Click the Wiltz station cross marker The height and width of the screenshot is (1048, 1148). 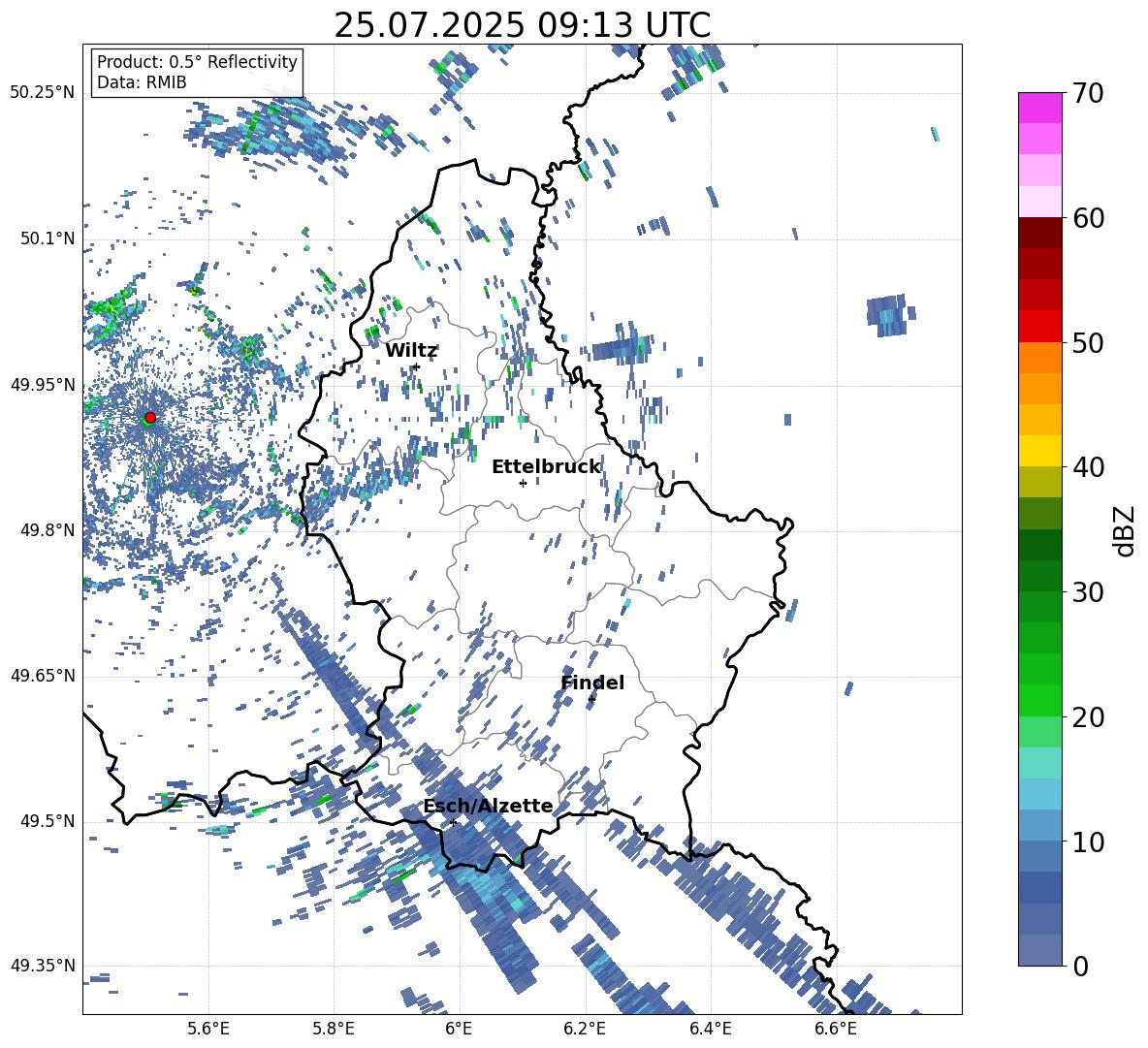pos(417,366)
